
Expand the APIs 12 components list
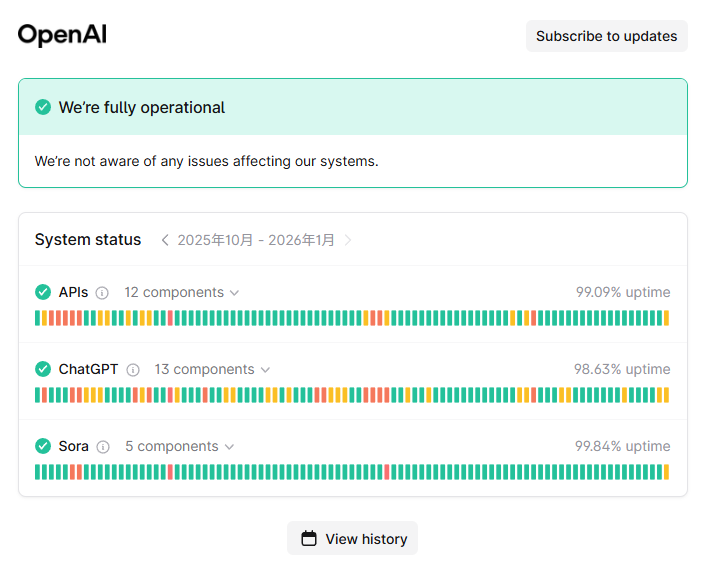182,292
